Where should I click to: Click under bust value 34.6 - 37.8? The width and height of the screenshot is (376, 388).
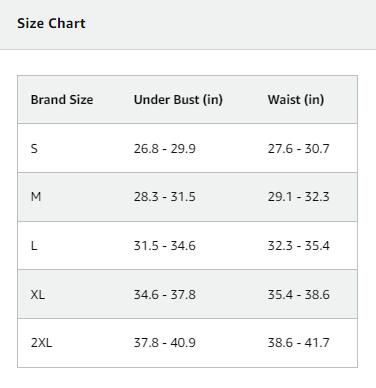point(165,295)
